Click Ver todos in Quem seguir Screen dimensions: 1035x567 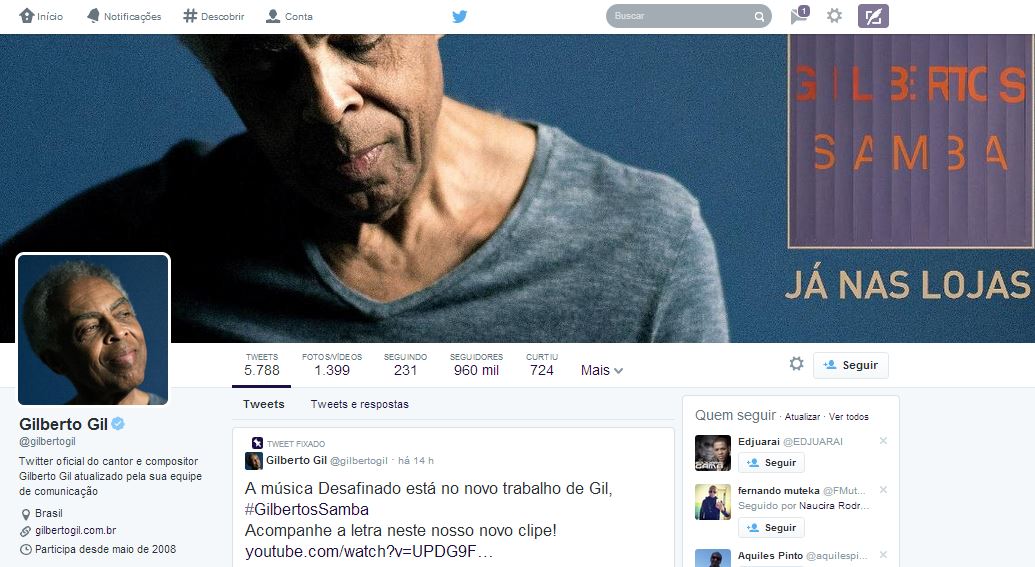849,417
